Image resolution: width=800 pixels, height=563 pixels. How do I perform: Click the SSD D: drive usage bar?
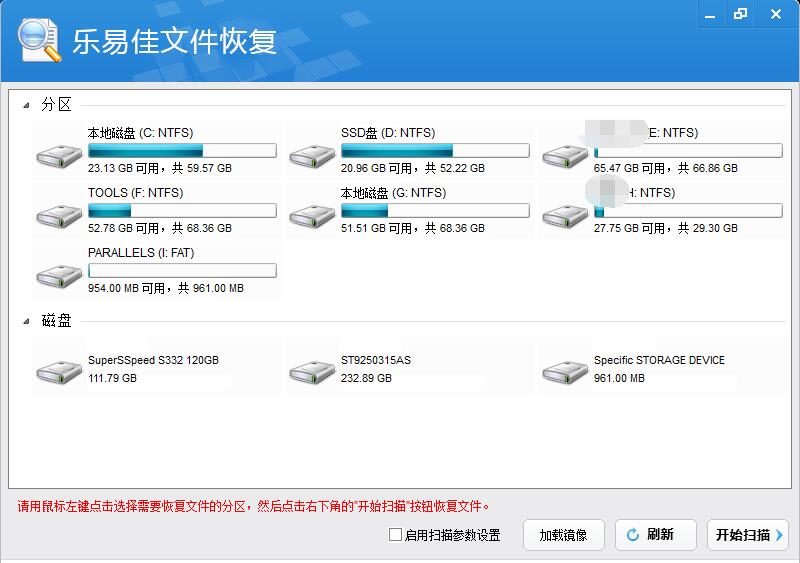tap(435, 151)
